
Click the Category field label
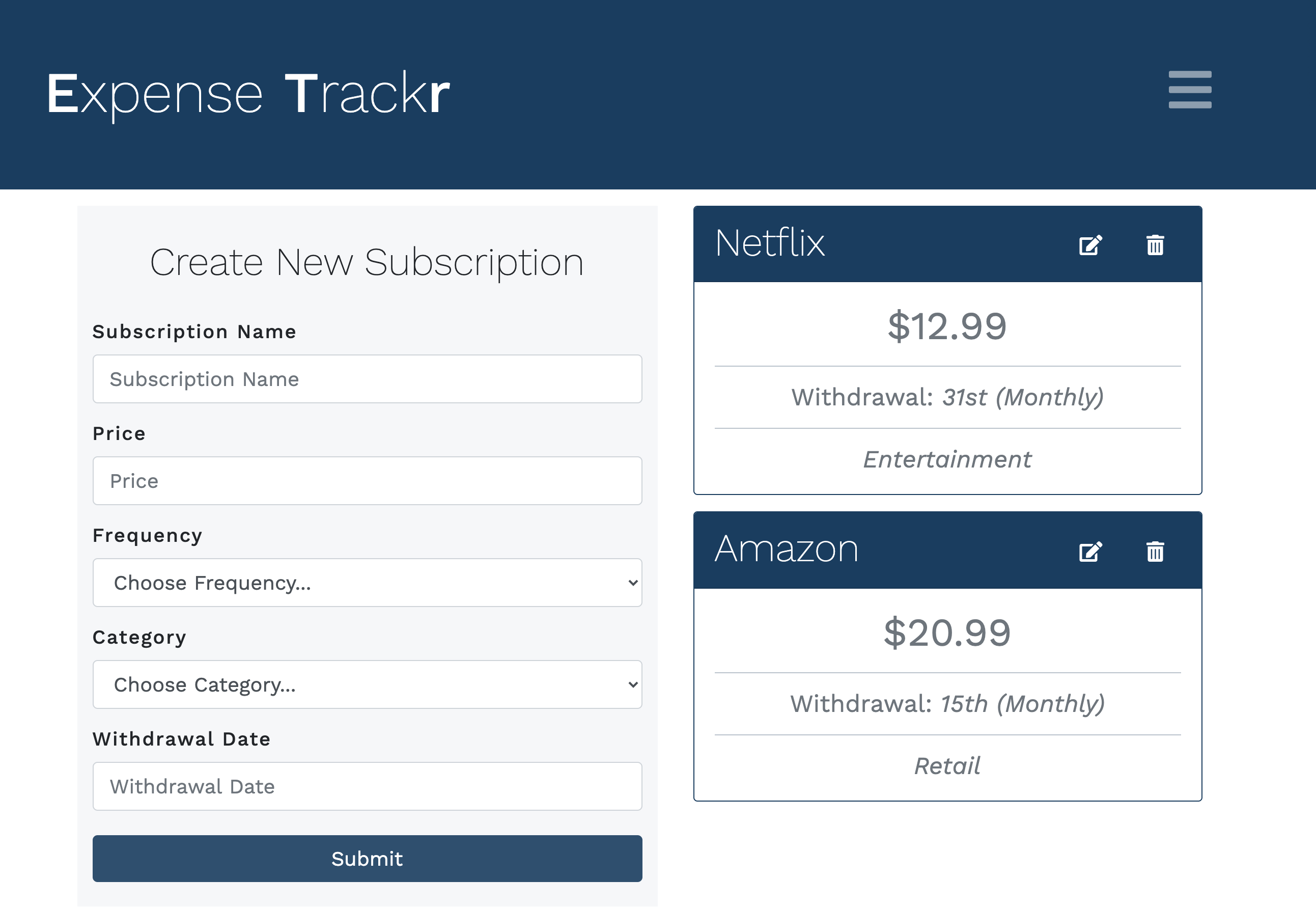pos(139,638)
